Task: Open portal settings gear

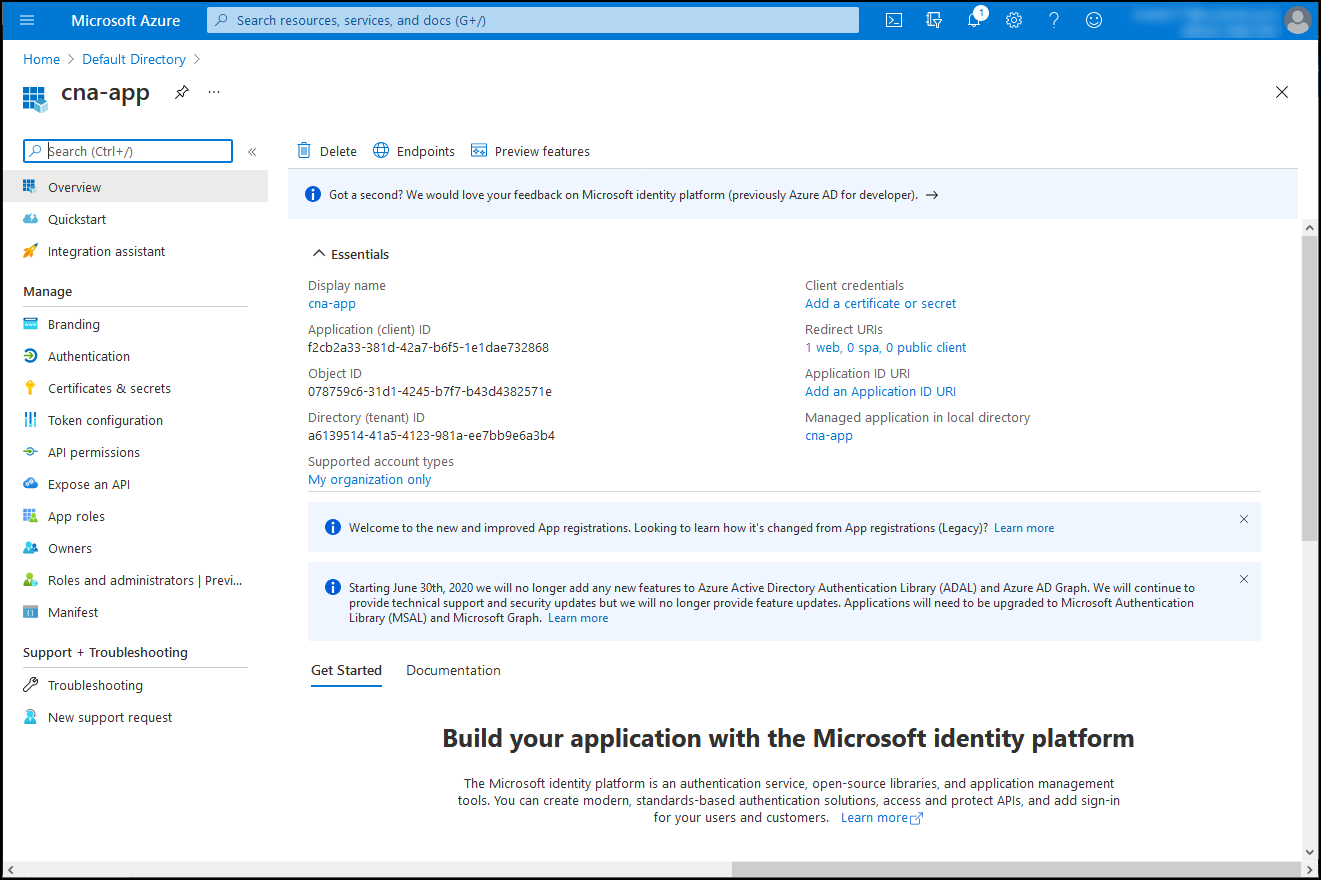Action: pos(1014,20)
